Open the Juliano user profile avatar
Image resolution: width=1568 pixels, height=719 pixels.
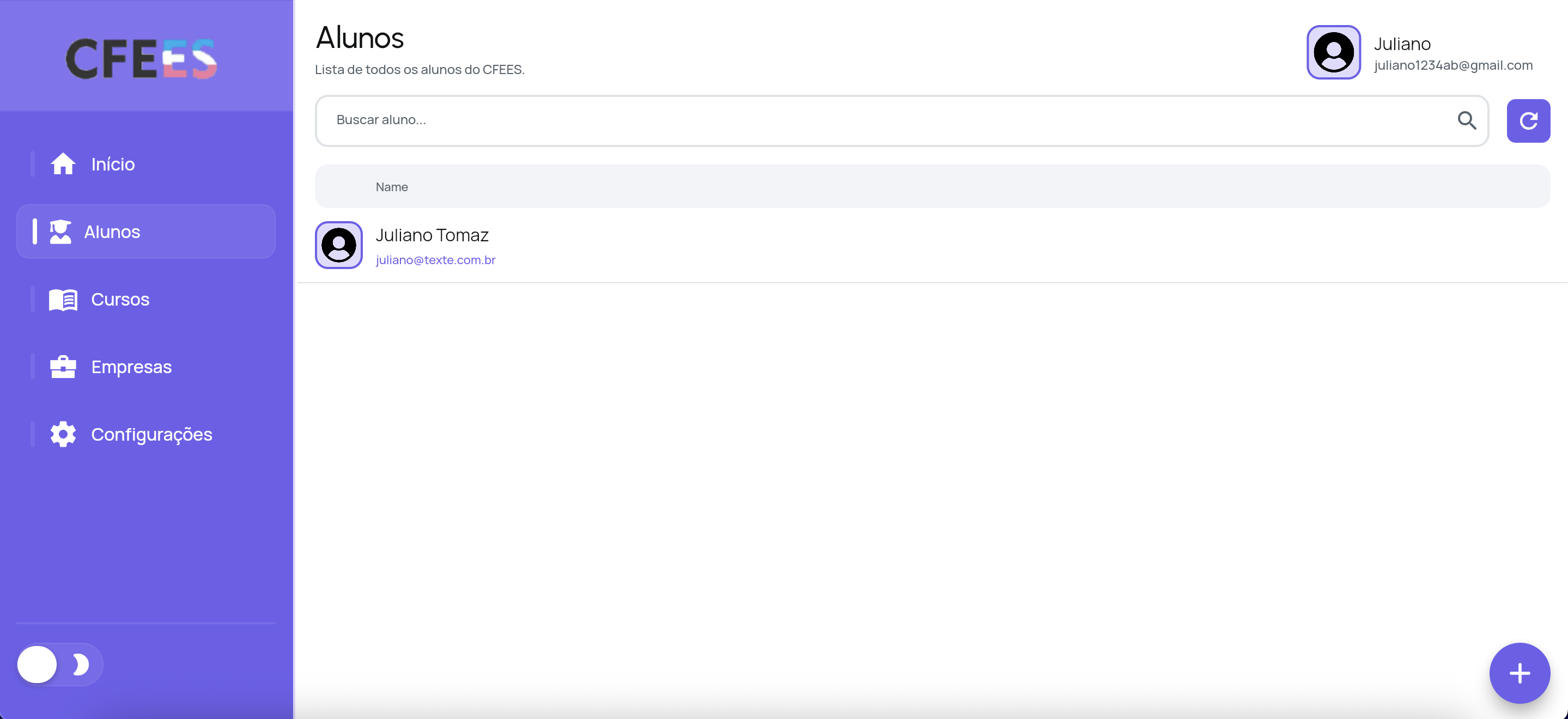tap(1333, 52)
